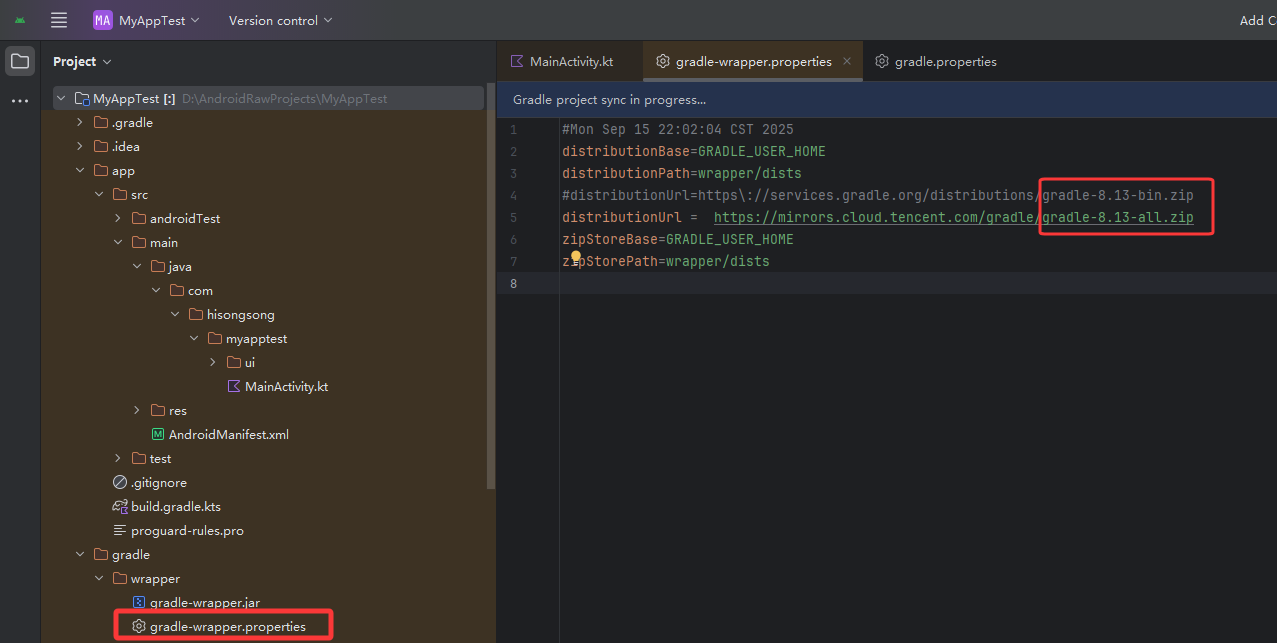Collapse the gradle folder chevron
This screenshot has width=1277, height=643.
click(81, 555)
